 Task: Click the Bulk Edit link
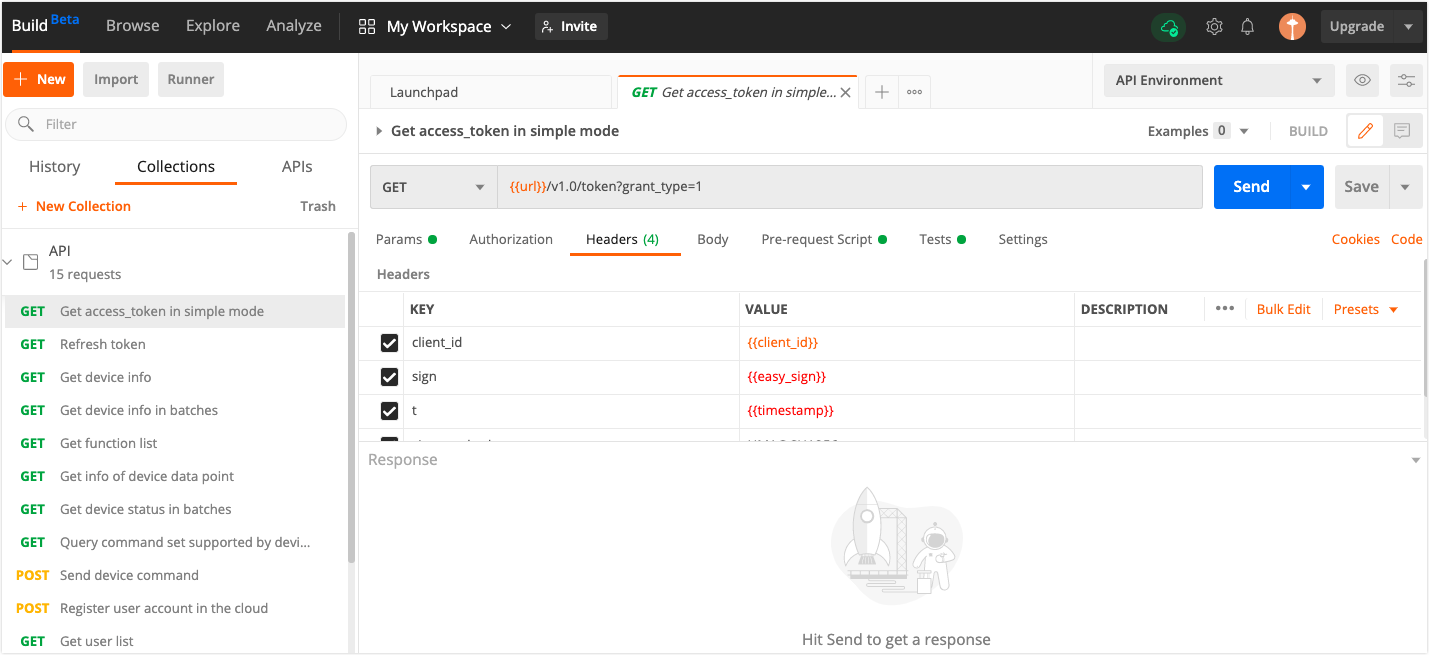click(x=1284, y=309)
